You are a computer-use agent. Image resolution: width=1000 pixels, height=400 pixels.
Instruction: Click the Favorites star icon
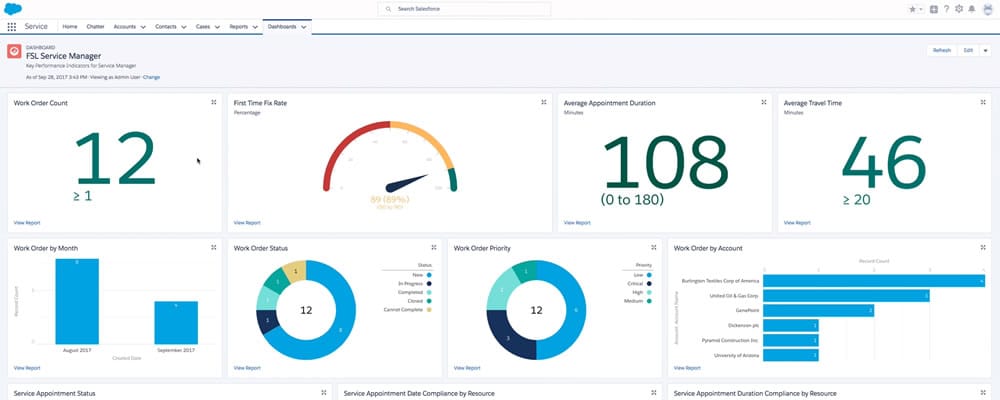(912, 9)
